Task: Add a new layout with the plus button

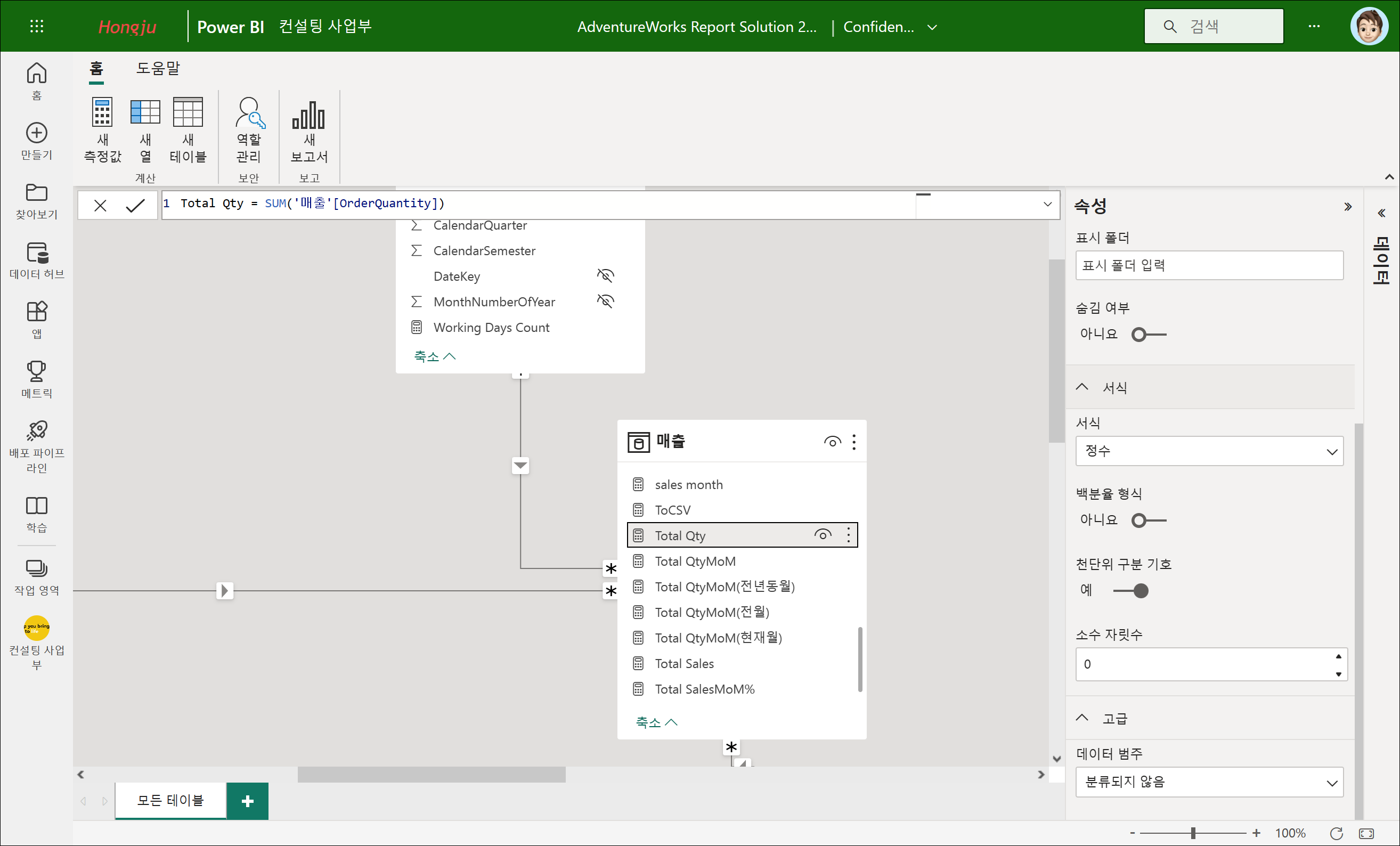Action: point(247,801)
